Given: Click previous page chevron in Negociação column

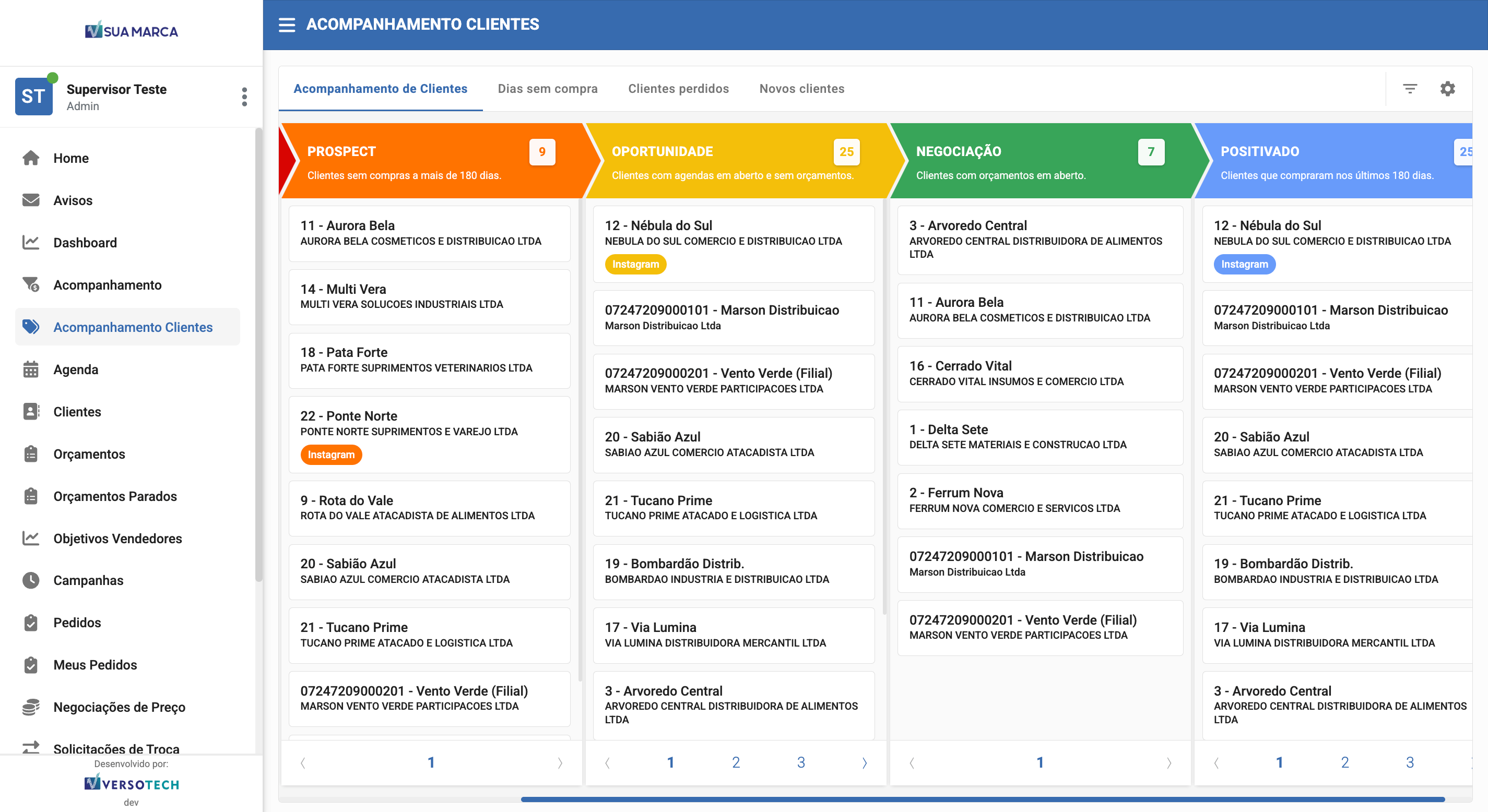Looking at the screenshot, I should (x=912, y=762).
